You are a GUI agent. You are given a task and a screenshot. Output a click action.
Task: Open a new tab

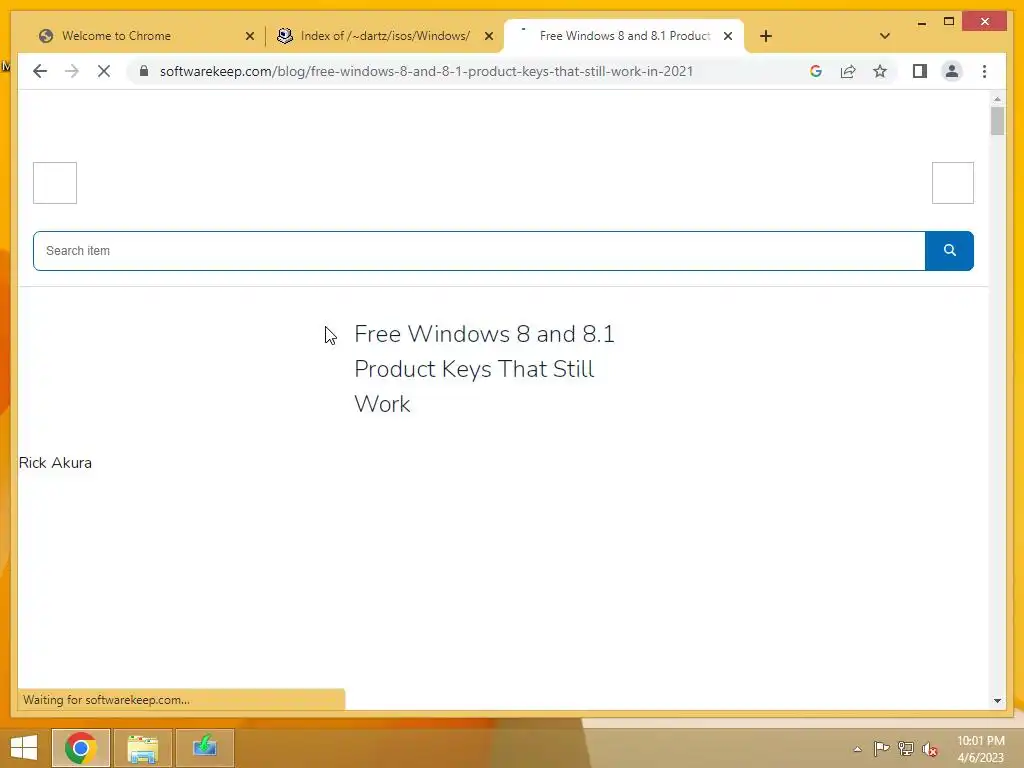[x=766, y=36]
